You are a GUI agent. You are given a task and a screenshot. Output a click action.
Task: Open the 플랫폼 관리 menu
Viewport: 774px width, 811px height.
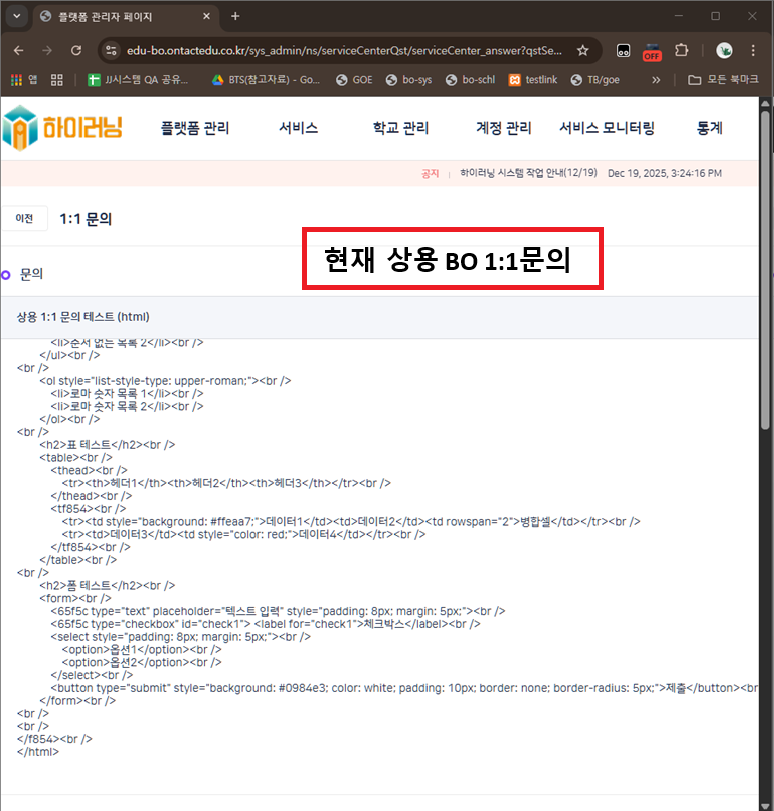(195, 128)
